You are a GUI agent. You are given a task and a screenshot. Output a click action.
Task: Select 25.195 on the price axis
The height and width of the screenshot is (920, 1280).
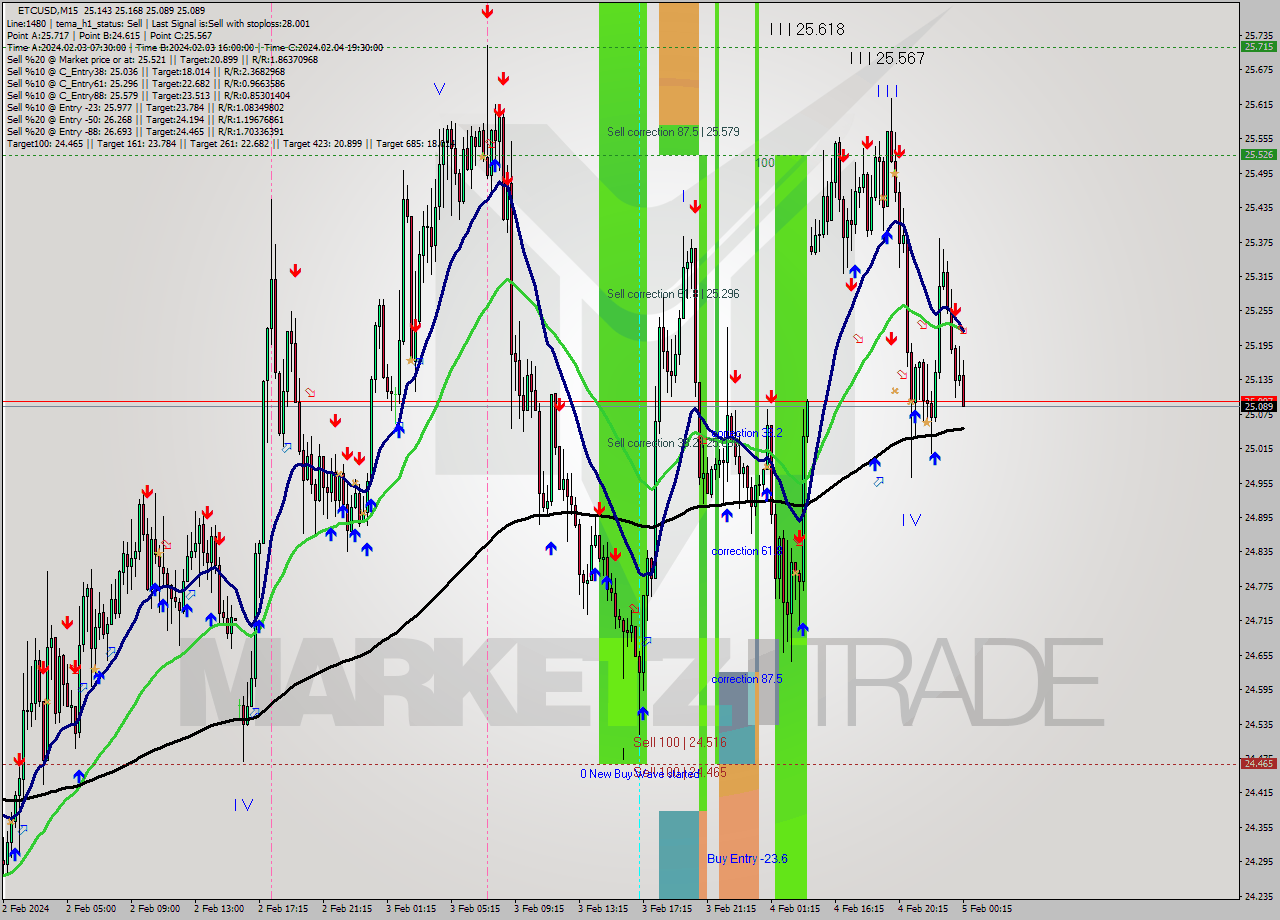1259,346
